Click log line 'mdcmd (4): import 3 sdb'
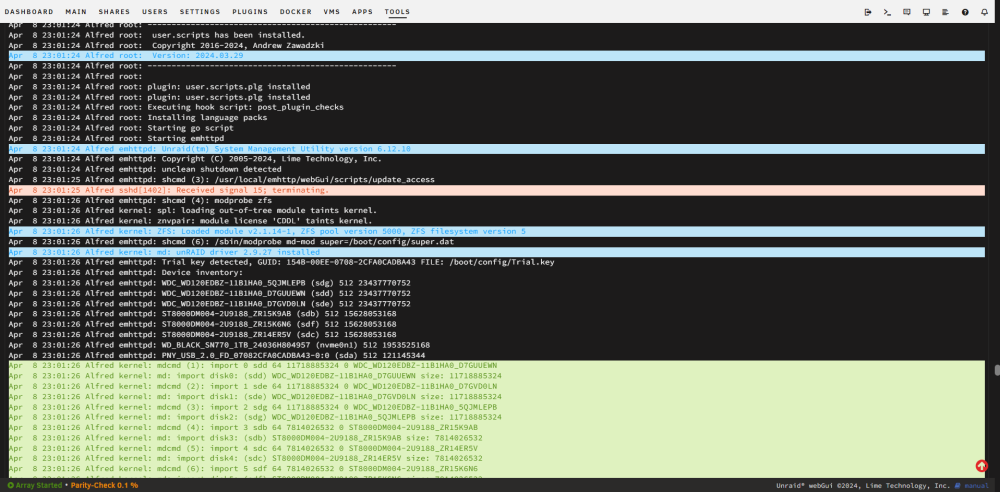Image resolution: width=1000 pixels, height=492 pixels. pos(497,428)
